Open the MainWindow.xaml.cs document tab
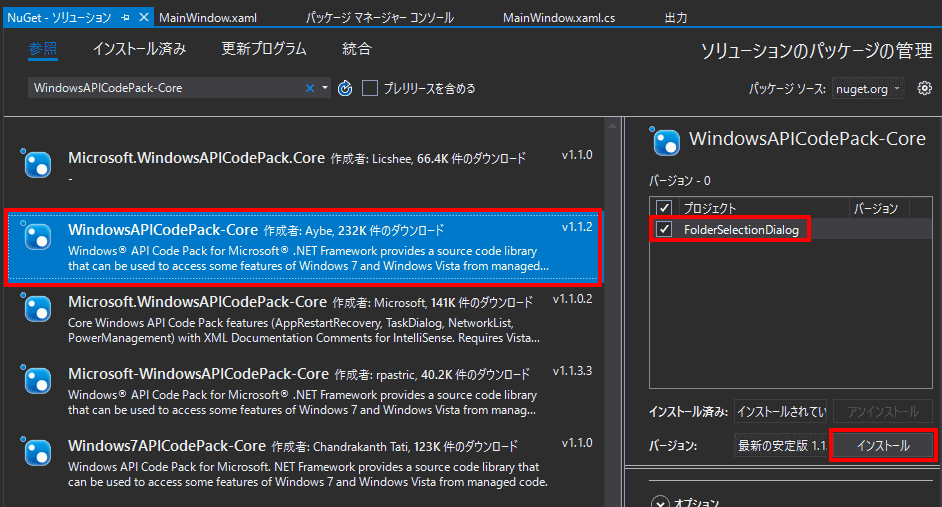 [x=559, y=18]
